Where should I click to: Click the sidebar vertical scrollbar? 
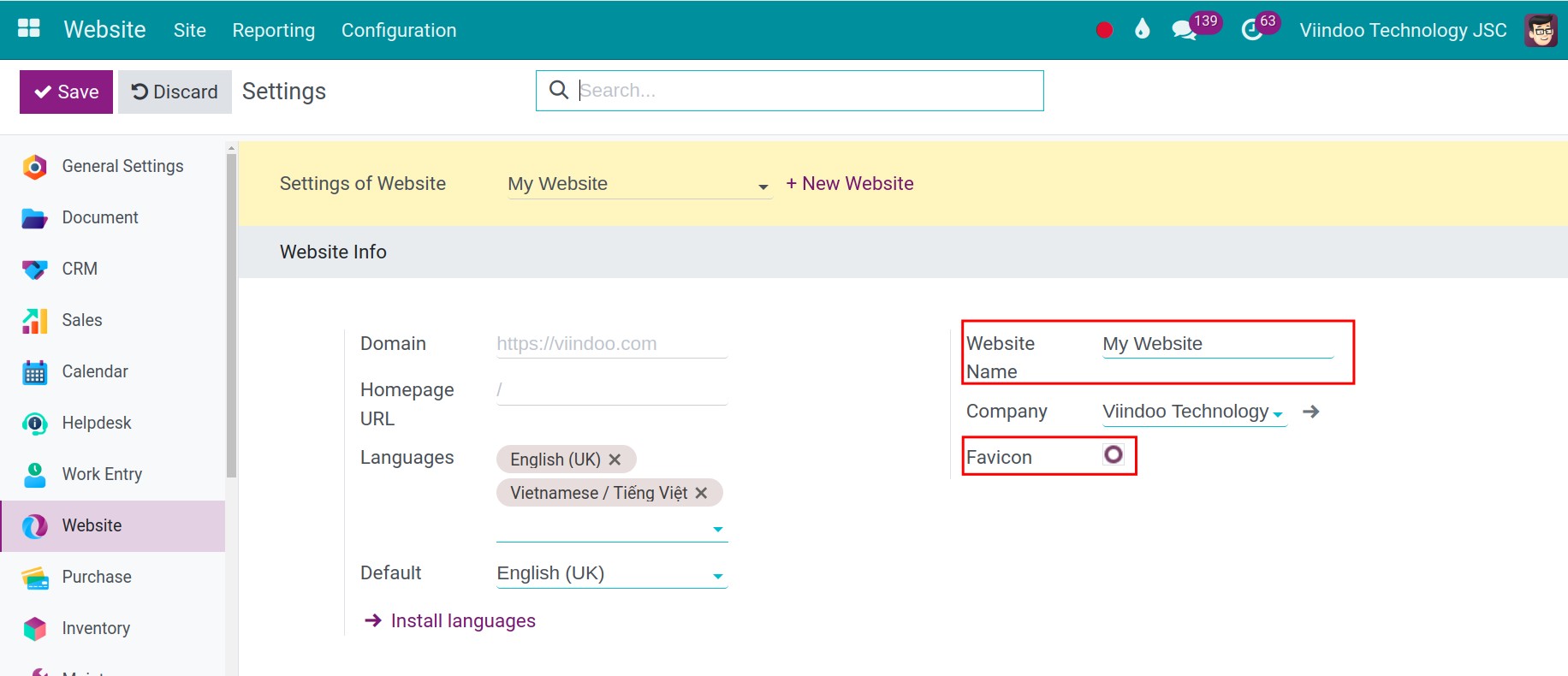pyautogui.click(x=231, y=317)
